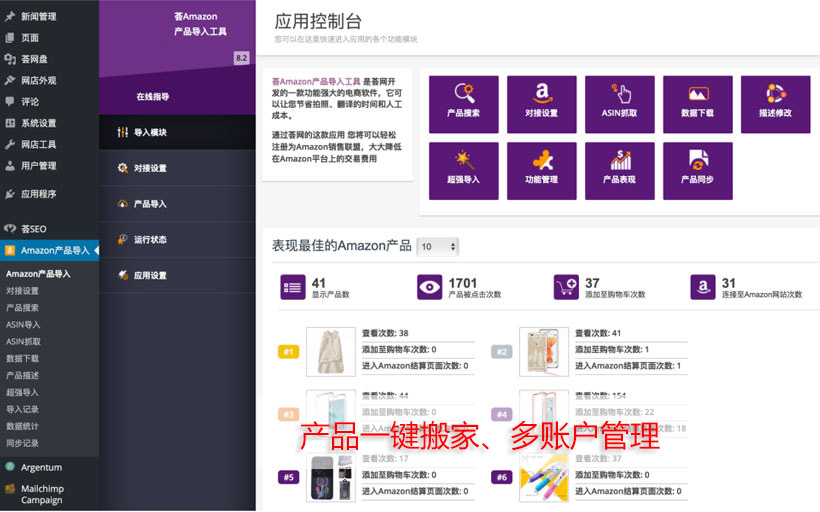Open the 功能管理 tile
The height and width of the screenshot is (512, 820).
[541, 171]
